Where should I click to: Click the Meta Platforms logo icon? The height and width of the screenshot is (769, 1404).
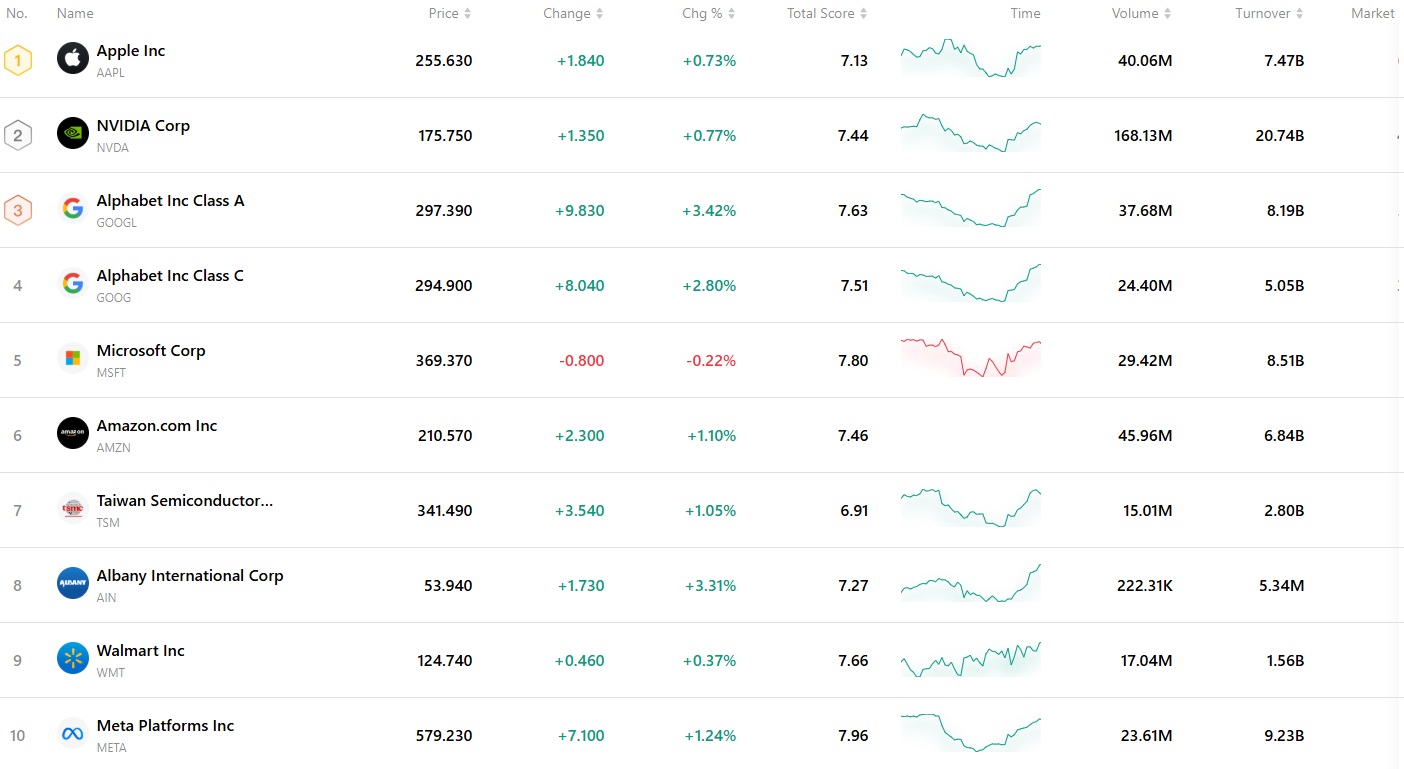click(x=73, y=734)
